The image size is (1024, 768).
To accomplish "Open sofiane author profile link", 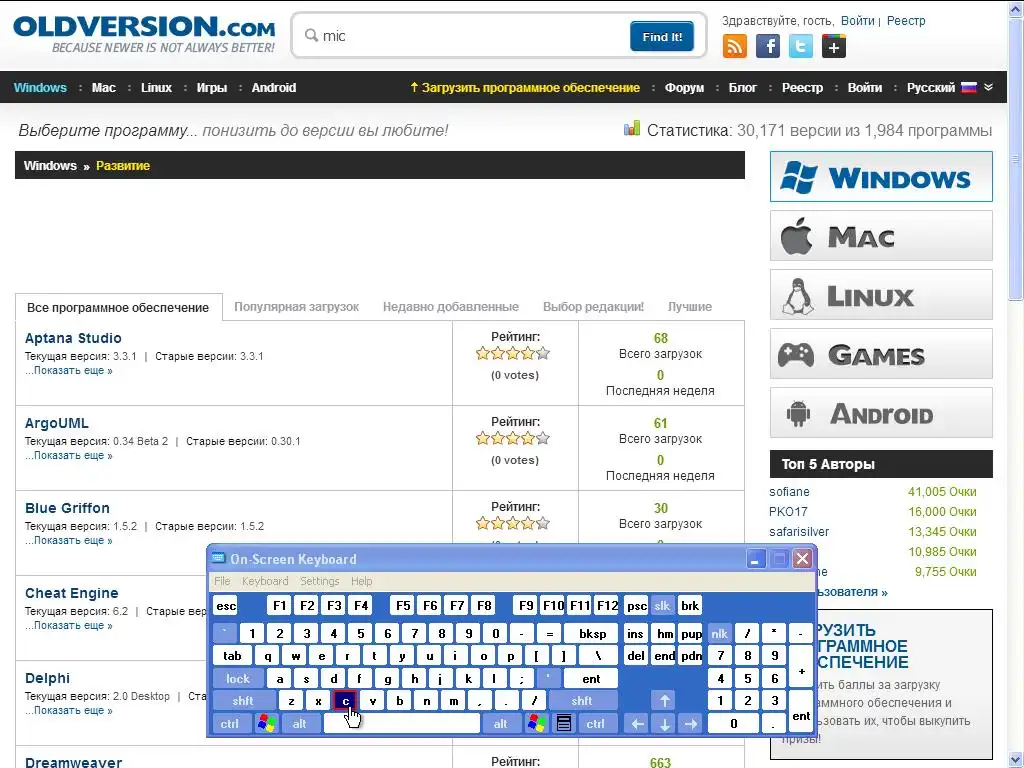I will [x=789, y=492].
